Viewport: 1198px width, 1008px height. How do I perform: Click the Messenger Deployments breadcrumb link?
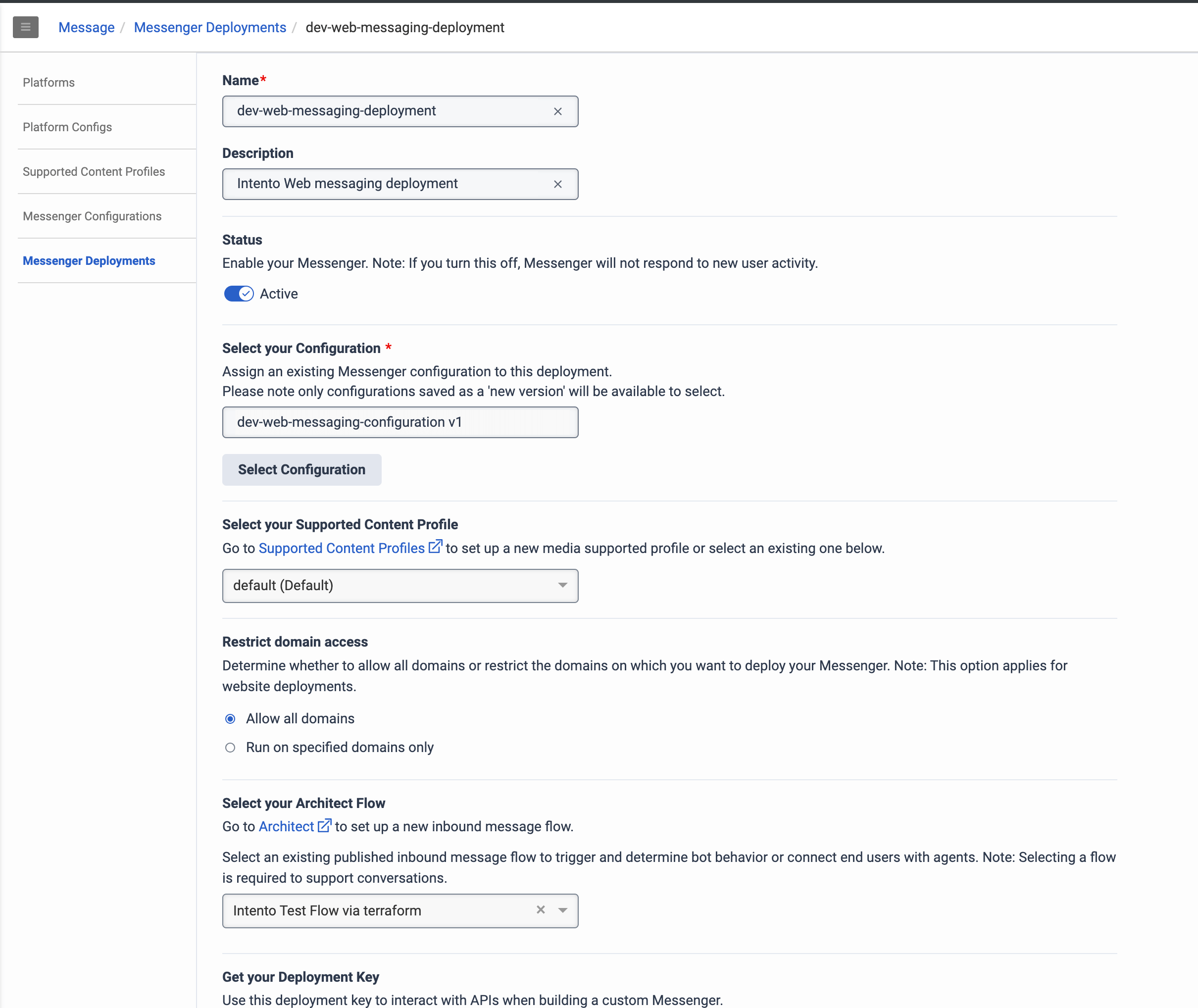coord(210,27)
